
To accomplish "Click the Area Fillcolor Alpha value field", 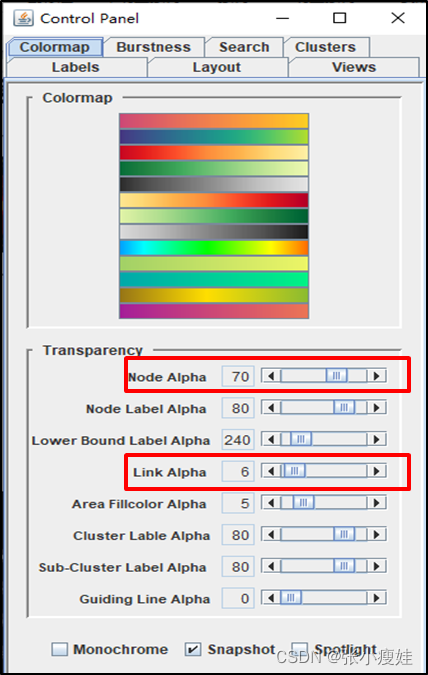I will (x=238, y=503).
